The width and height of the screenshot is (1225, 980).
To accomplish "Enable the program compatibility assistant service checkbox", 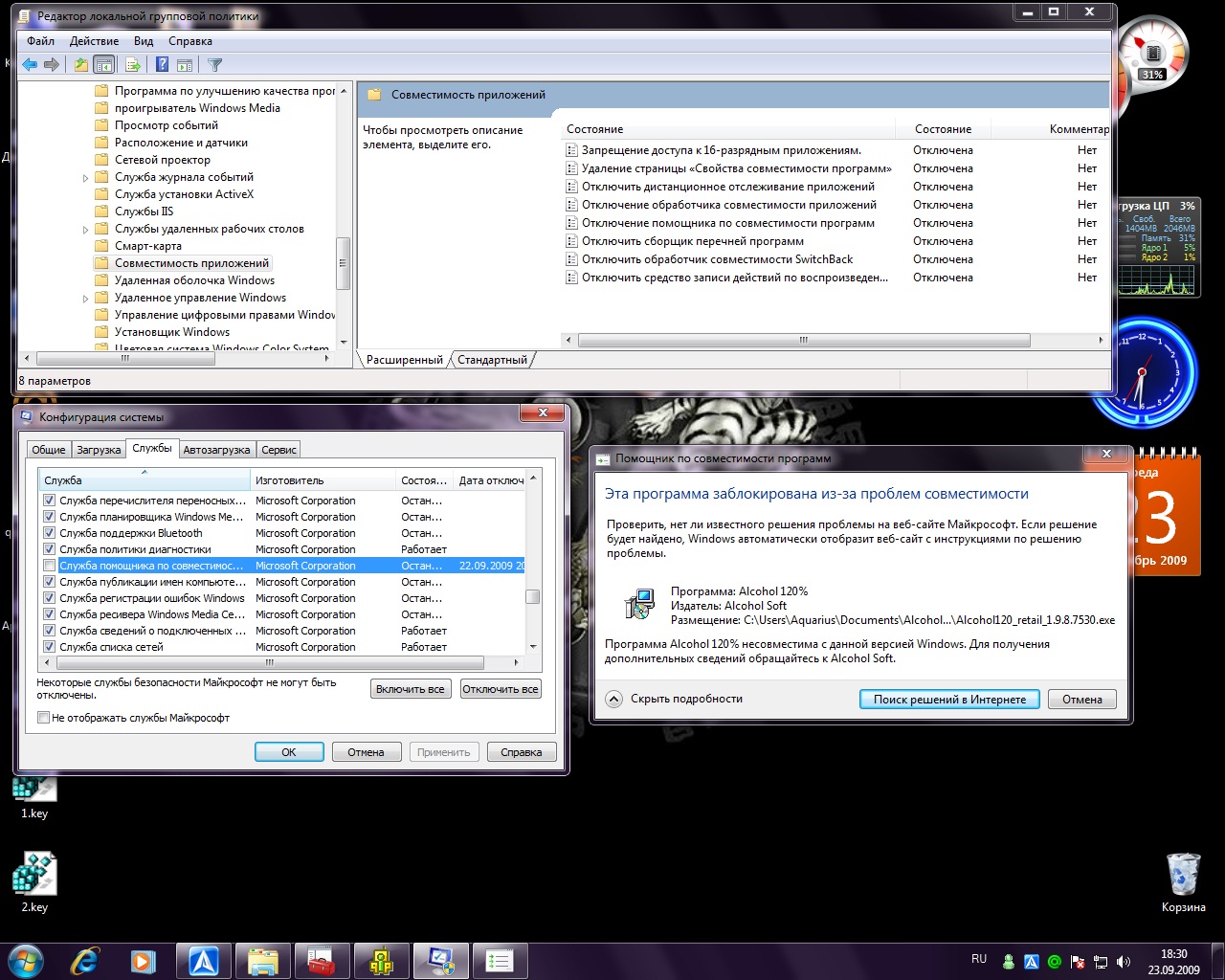I will coord(49,566).
